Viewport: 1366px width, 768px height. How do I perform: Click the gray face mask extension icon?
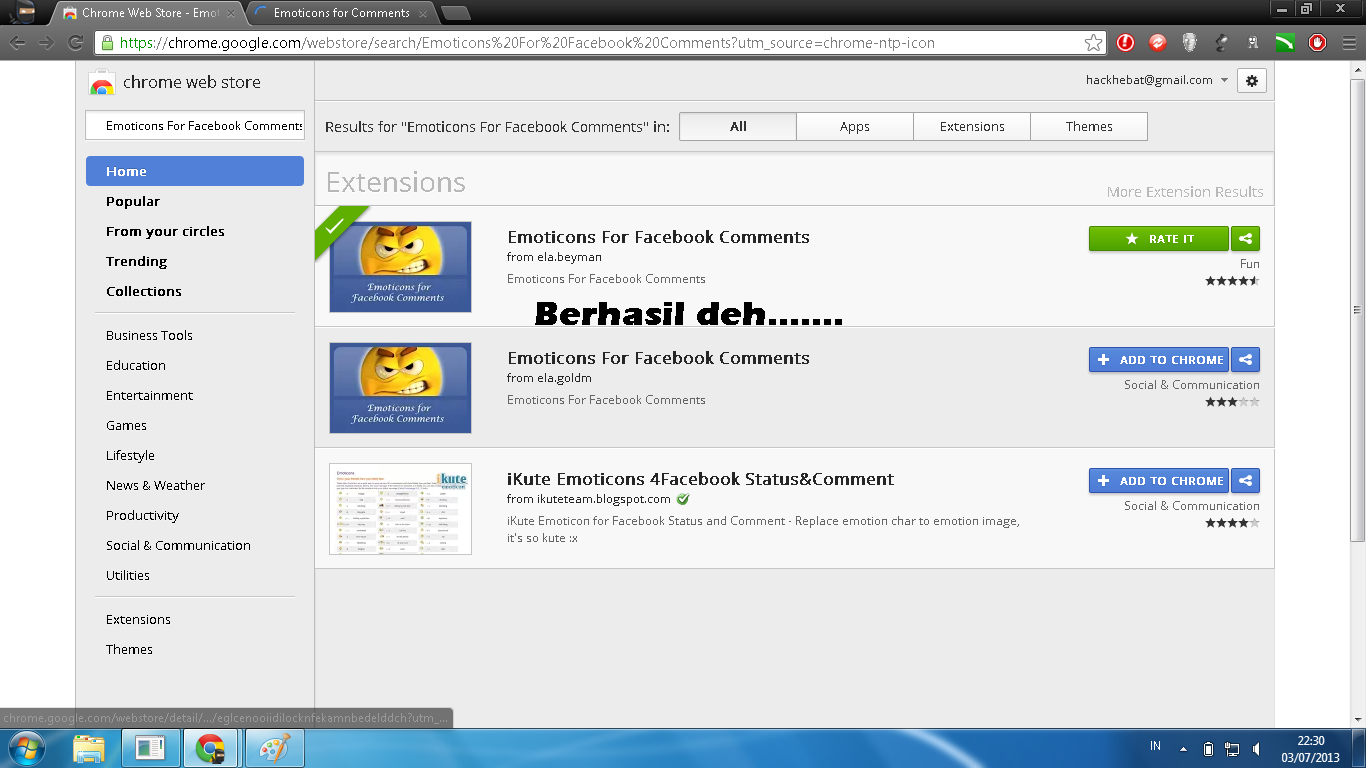1190,43
